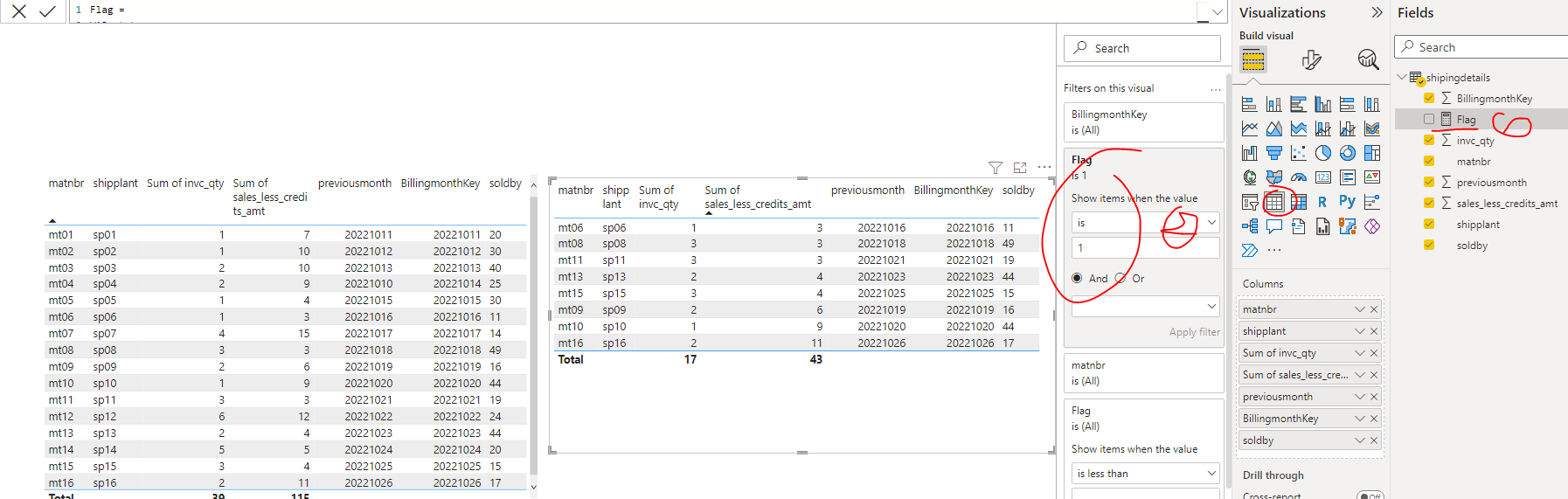This screenshot has width=1568, height=499.
Task: Select the decomposition tree visual
Action: tap(1250, 226)
